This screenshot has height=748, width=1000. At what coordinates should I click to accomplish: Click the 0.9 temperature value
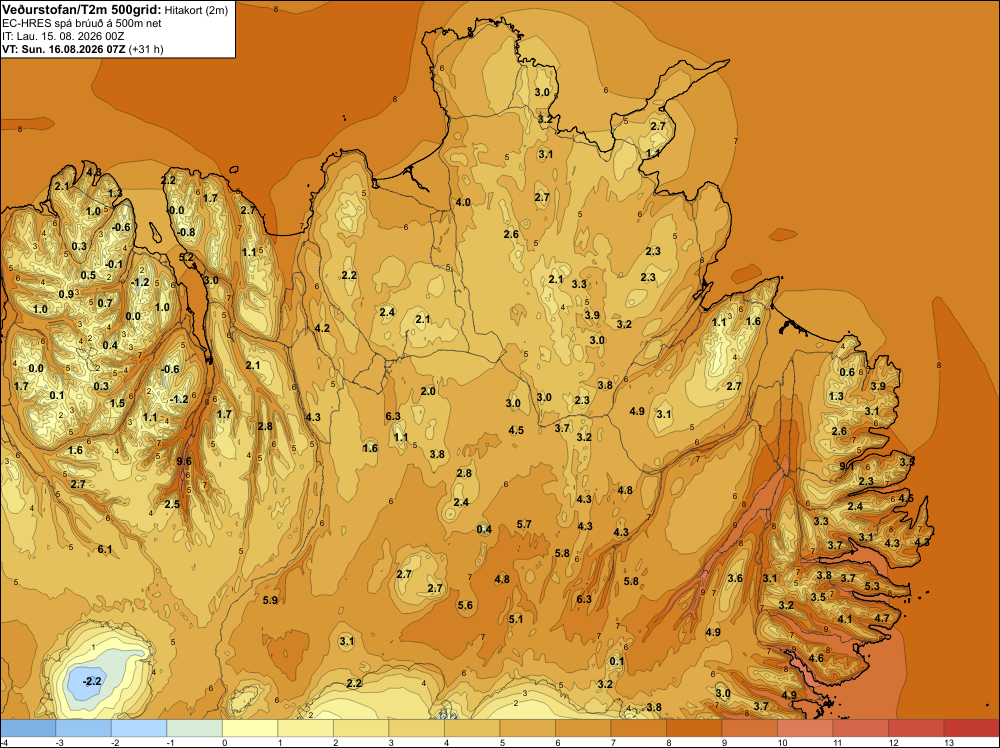(66, 294)
